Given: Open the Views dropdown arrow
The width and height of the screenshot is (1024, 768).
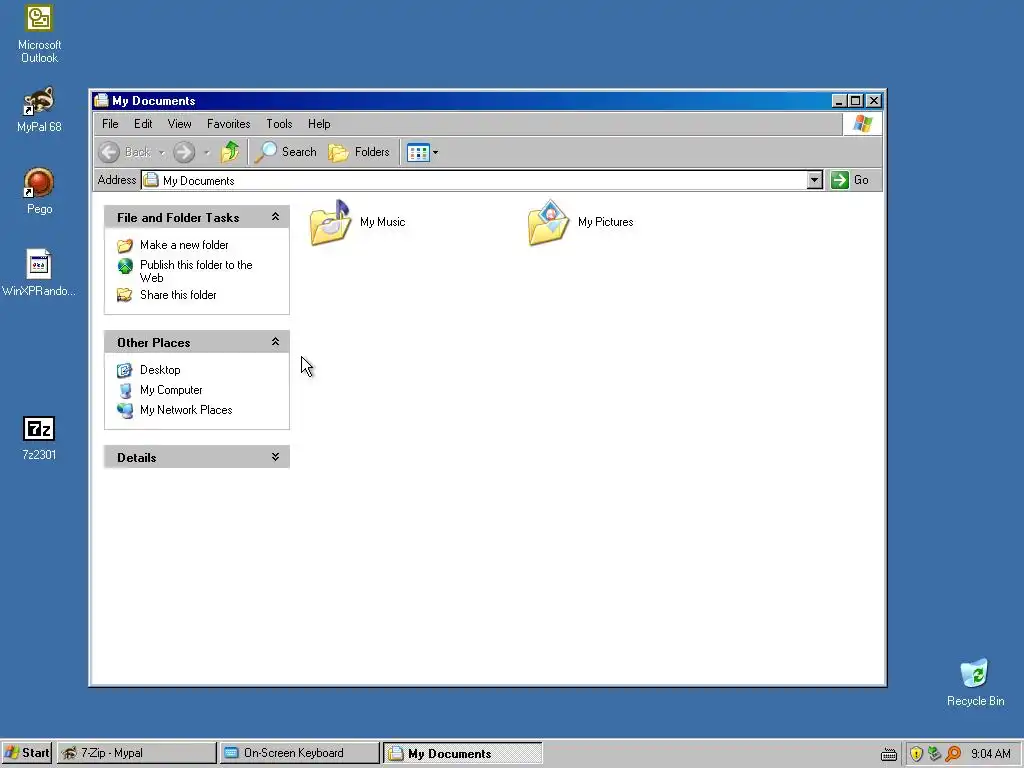Looking at the screenshot, I should pyautogui.click(x=436, y=153).
